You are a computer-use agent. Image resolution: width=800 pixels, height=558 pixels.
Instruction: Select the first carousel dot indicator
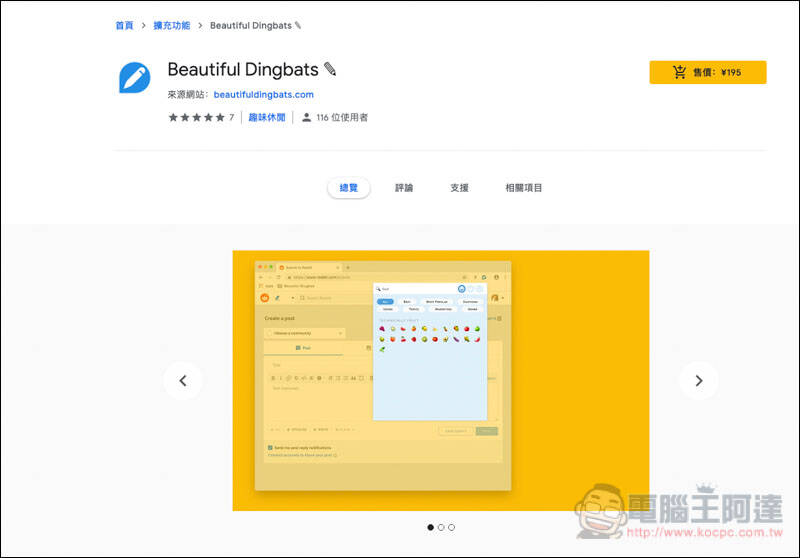click(x=430, y=527)
